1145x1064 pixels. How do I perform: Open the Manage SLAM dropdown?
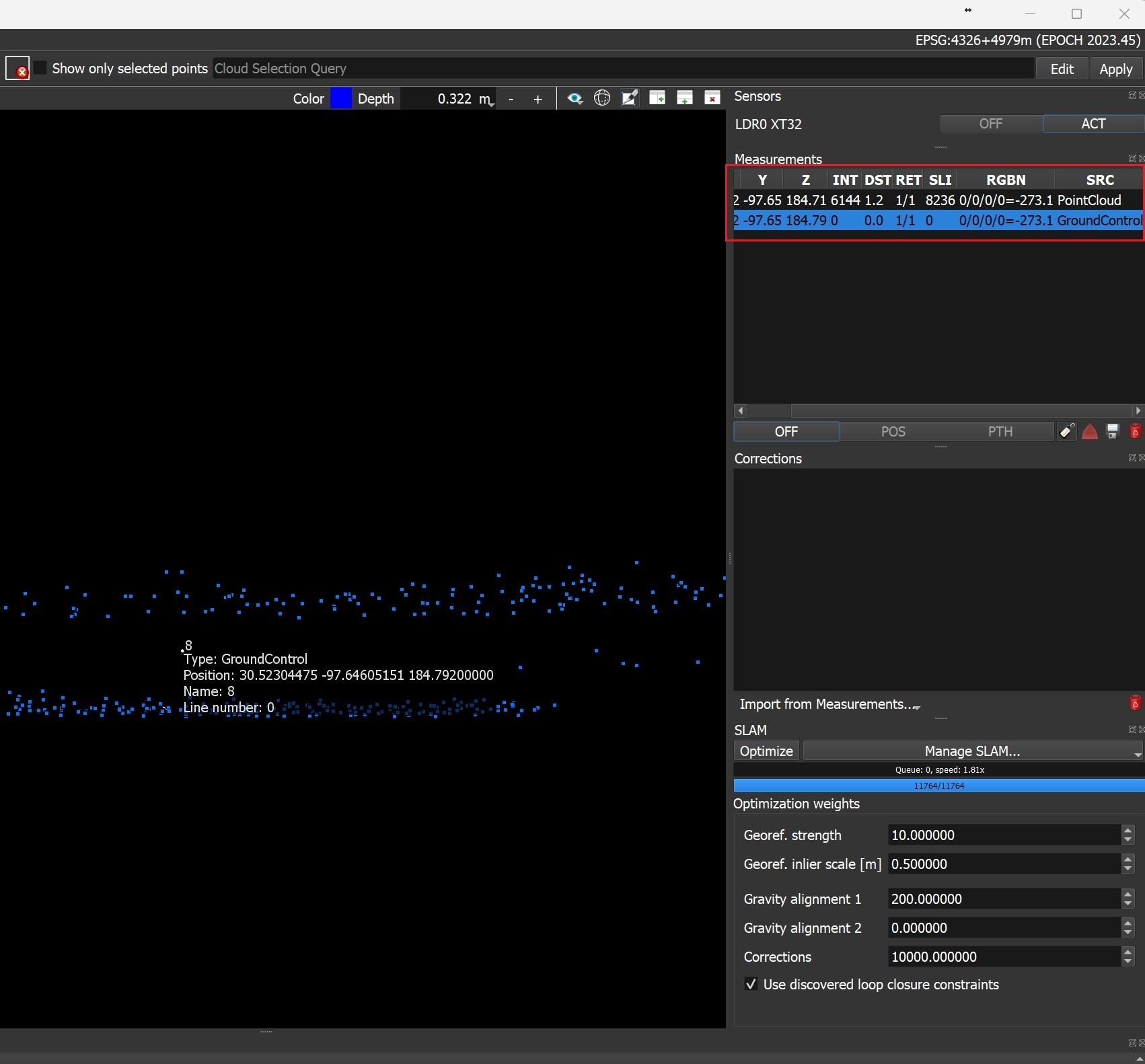(972, 751)
